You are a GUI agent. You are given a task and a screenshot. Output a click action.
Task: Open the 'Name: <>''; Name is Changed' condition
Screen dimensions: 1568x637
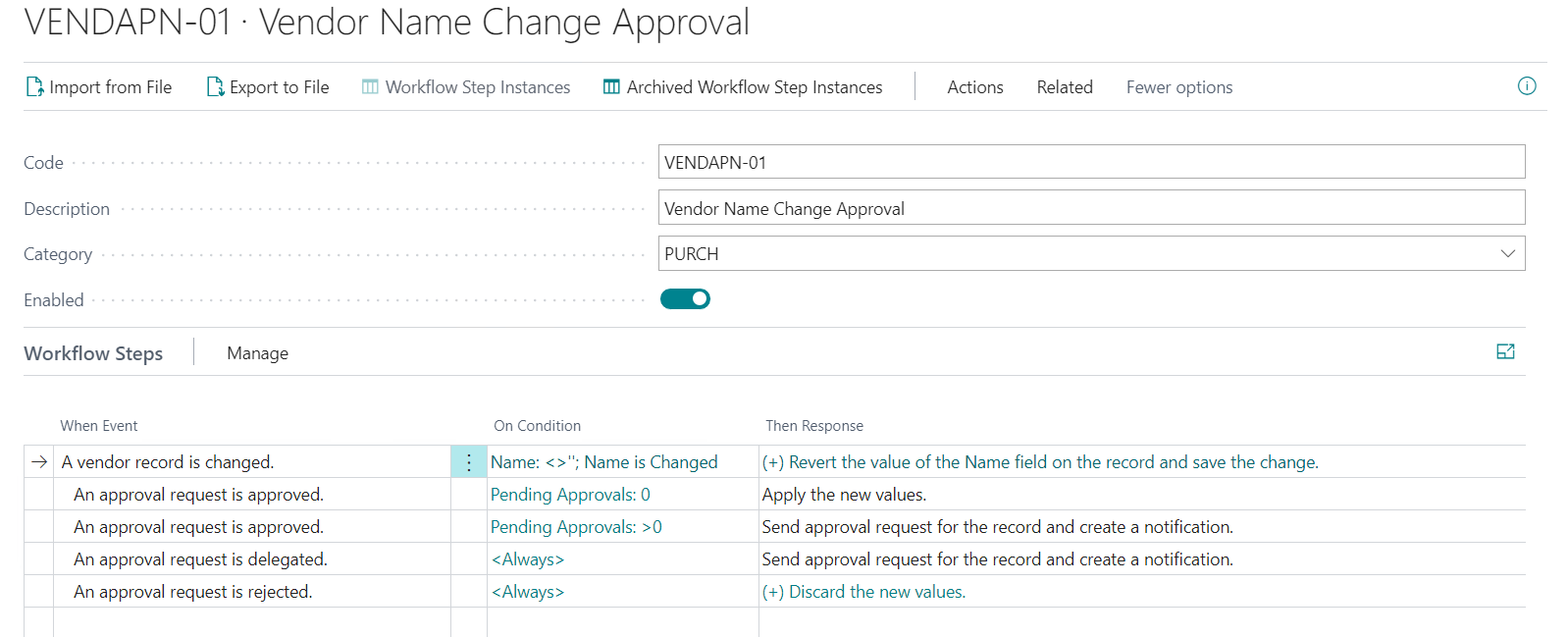click(x=603, y=462)
